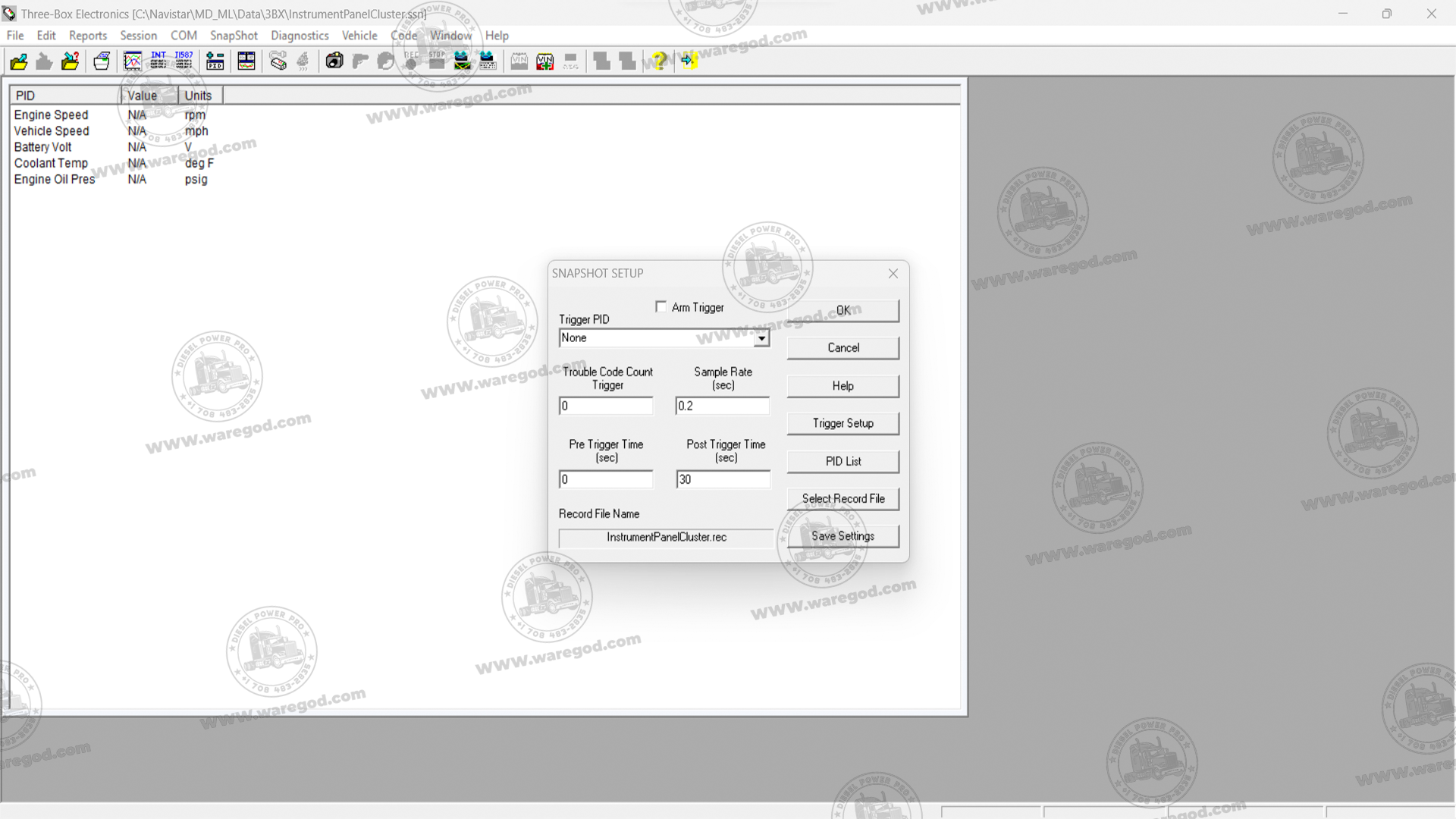Image resolution: width=1456 pixels, height=819 pixels.
Task: Click the yellow question mark help icon
Action: (x=659, y=61)
